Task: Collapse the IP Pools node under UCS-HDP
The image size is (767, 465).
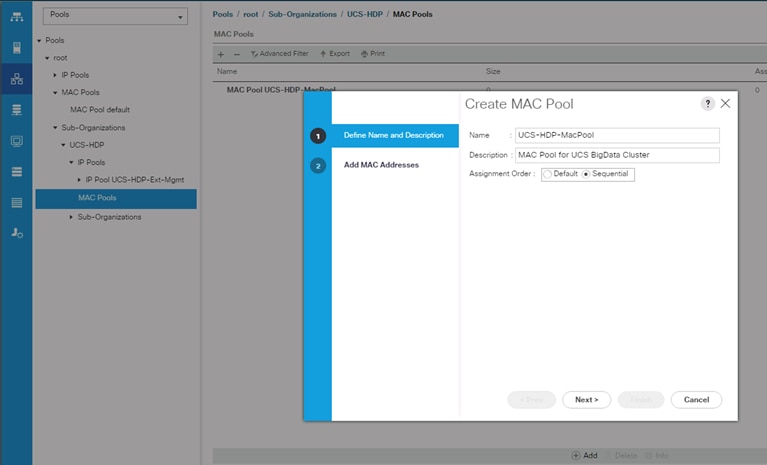Action: [x=71, y=162]
